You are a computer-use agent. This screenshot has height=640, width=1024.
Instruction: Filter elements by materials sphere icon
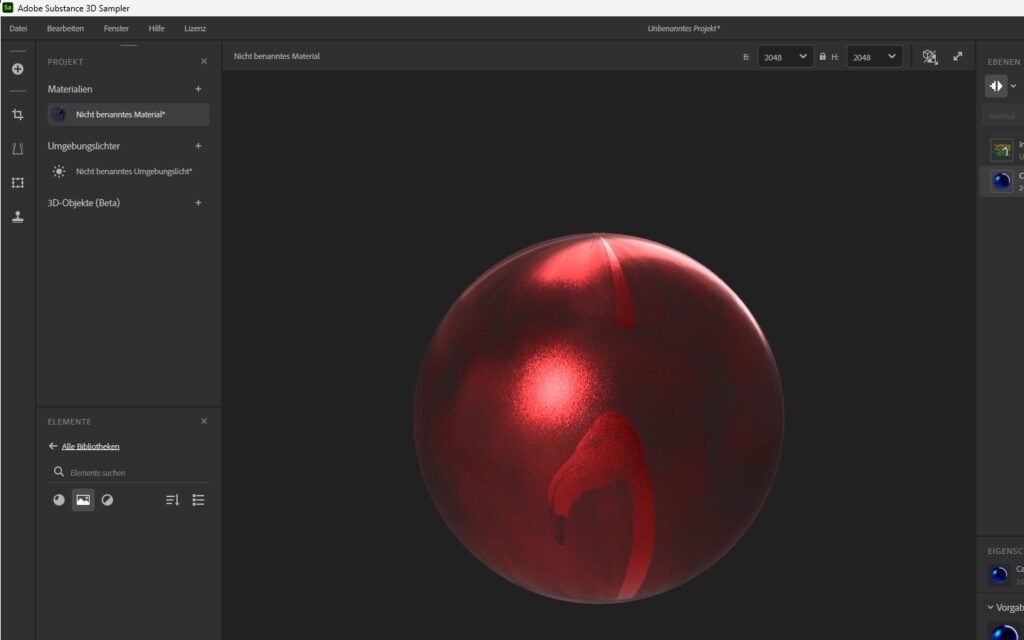(x=59, y=500)
